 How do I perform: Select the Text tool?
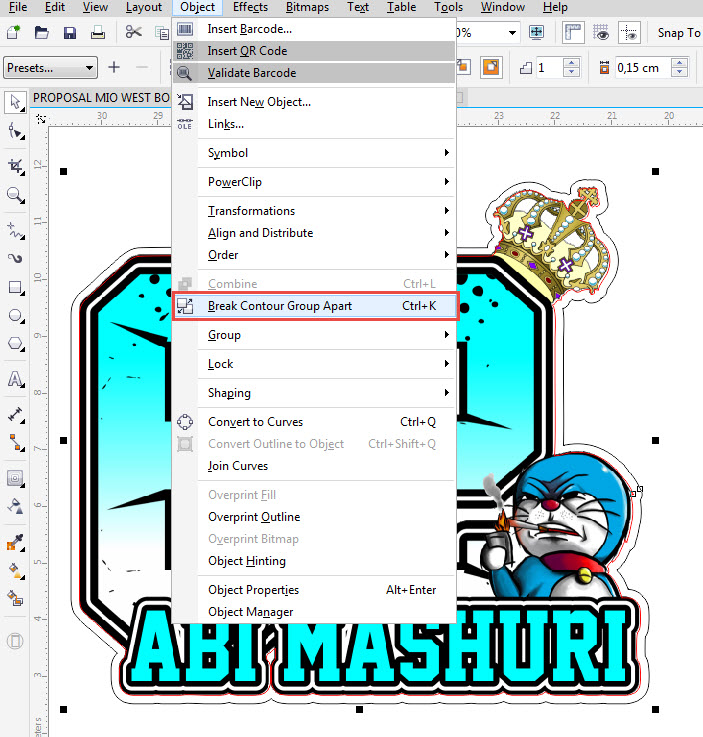click(15, 379)
